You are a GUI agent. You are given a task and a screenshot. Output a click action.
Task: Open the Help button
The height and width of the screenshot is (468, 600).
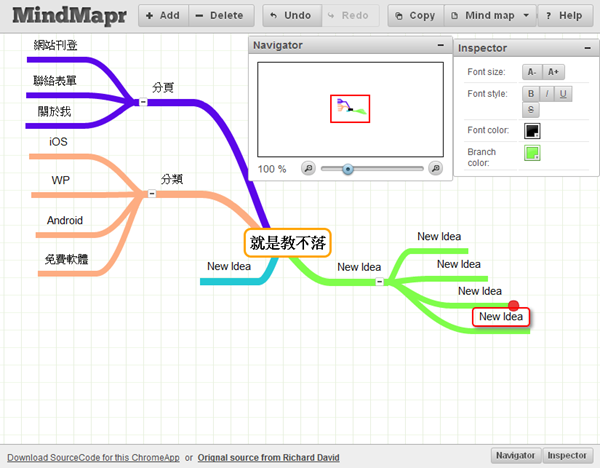tap(566, 16)
